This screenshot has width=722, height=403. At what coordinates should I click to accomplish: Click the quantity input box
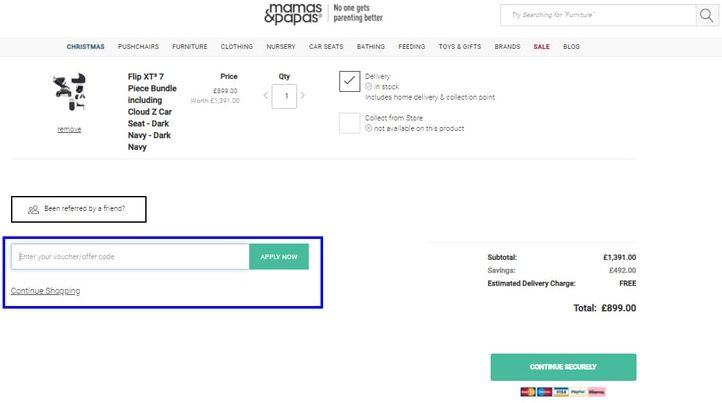(284, 96)
